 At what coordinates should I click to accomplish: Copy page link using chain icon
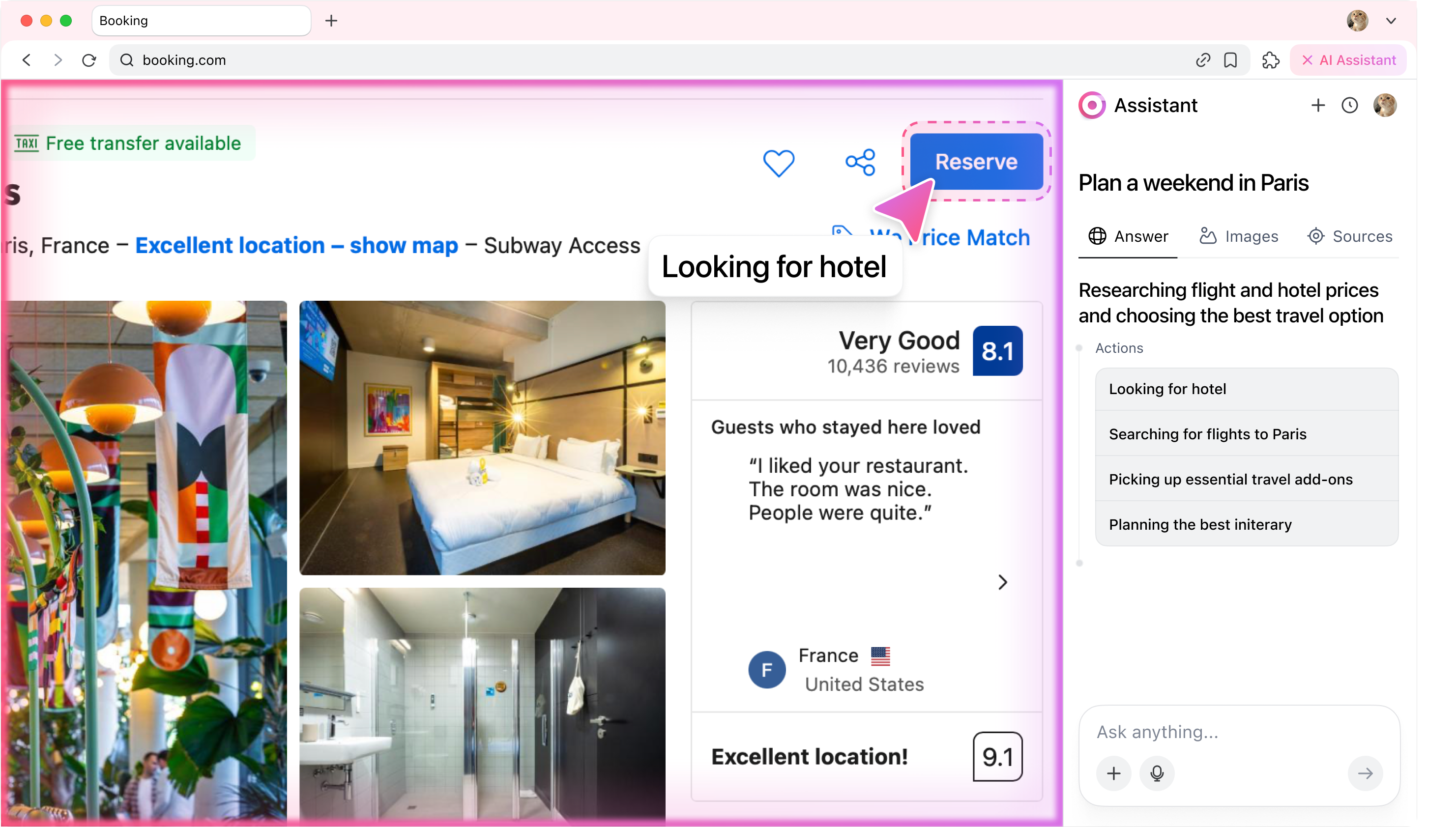(x=1203, y=60)
